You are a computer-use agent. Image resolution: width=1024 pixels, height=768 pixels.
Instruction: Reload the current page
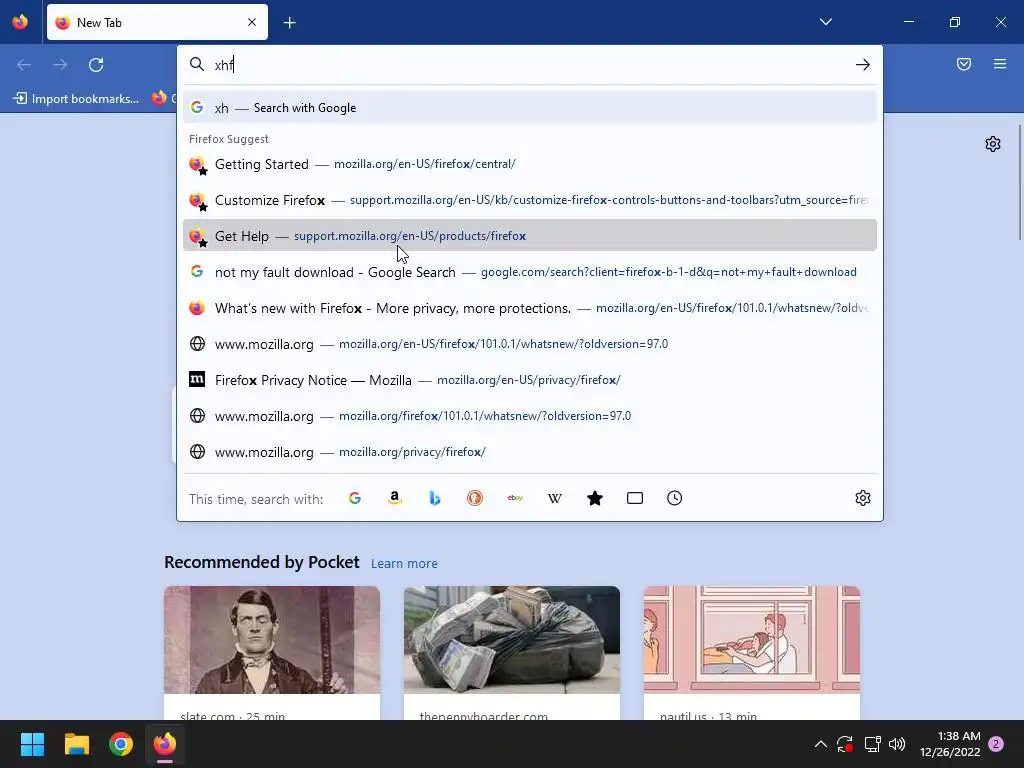coord(96,65)
